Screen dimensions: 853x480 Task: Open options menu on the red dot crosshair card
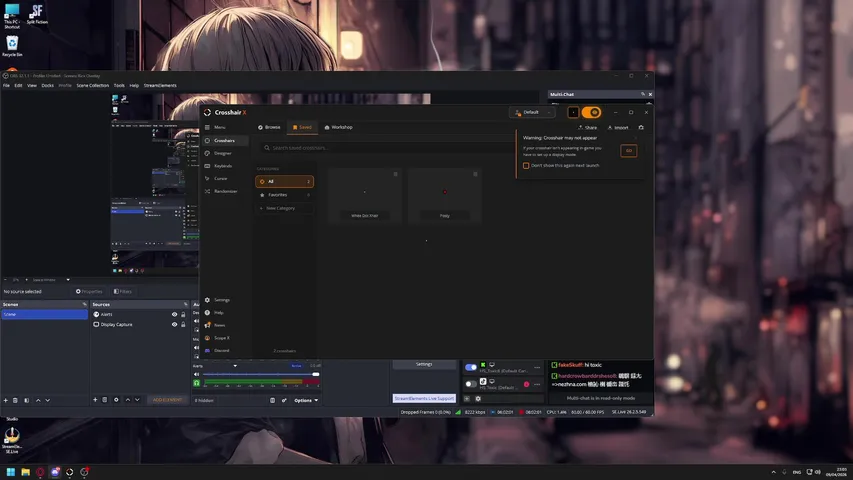(x=475, y=174)
